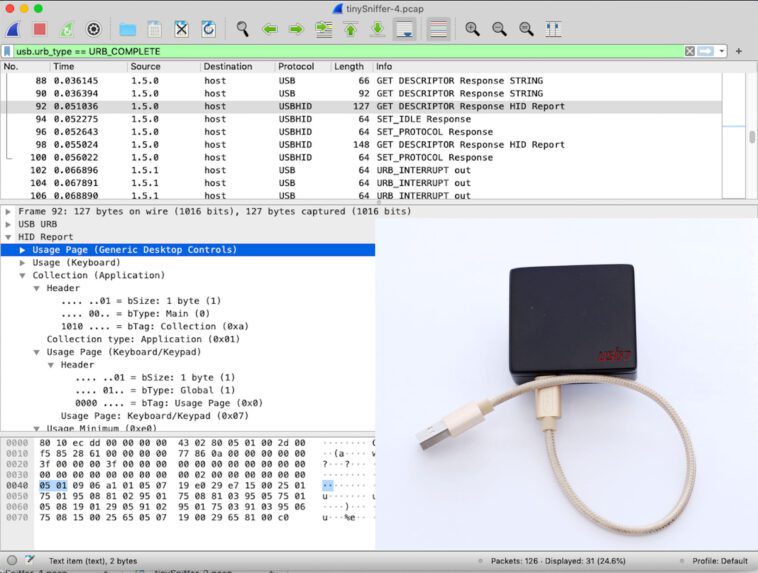
Task: Toggle auto-scroll during live capture
Action: click(405, 29)
